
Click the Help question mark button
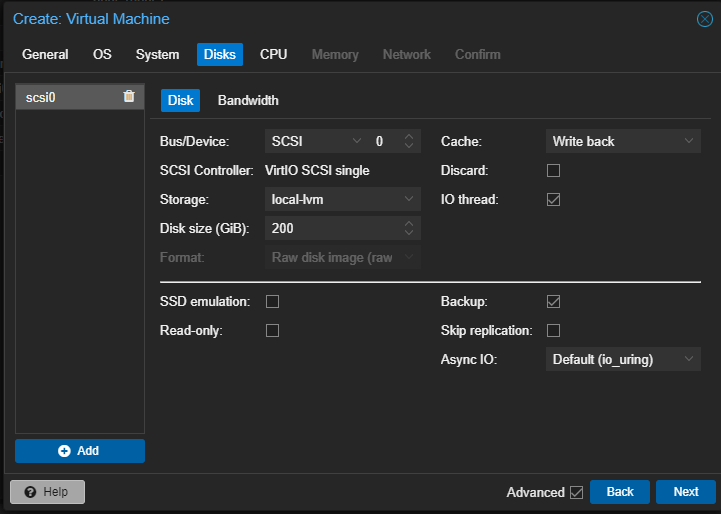click(47, 492)
